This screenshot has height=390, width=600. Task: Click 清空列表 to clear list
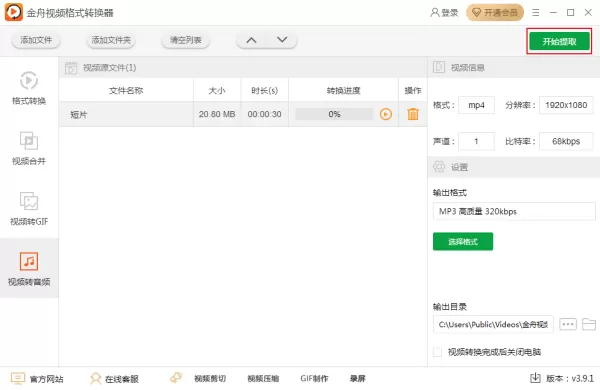click(x=186, y=40)
